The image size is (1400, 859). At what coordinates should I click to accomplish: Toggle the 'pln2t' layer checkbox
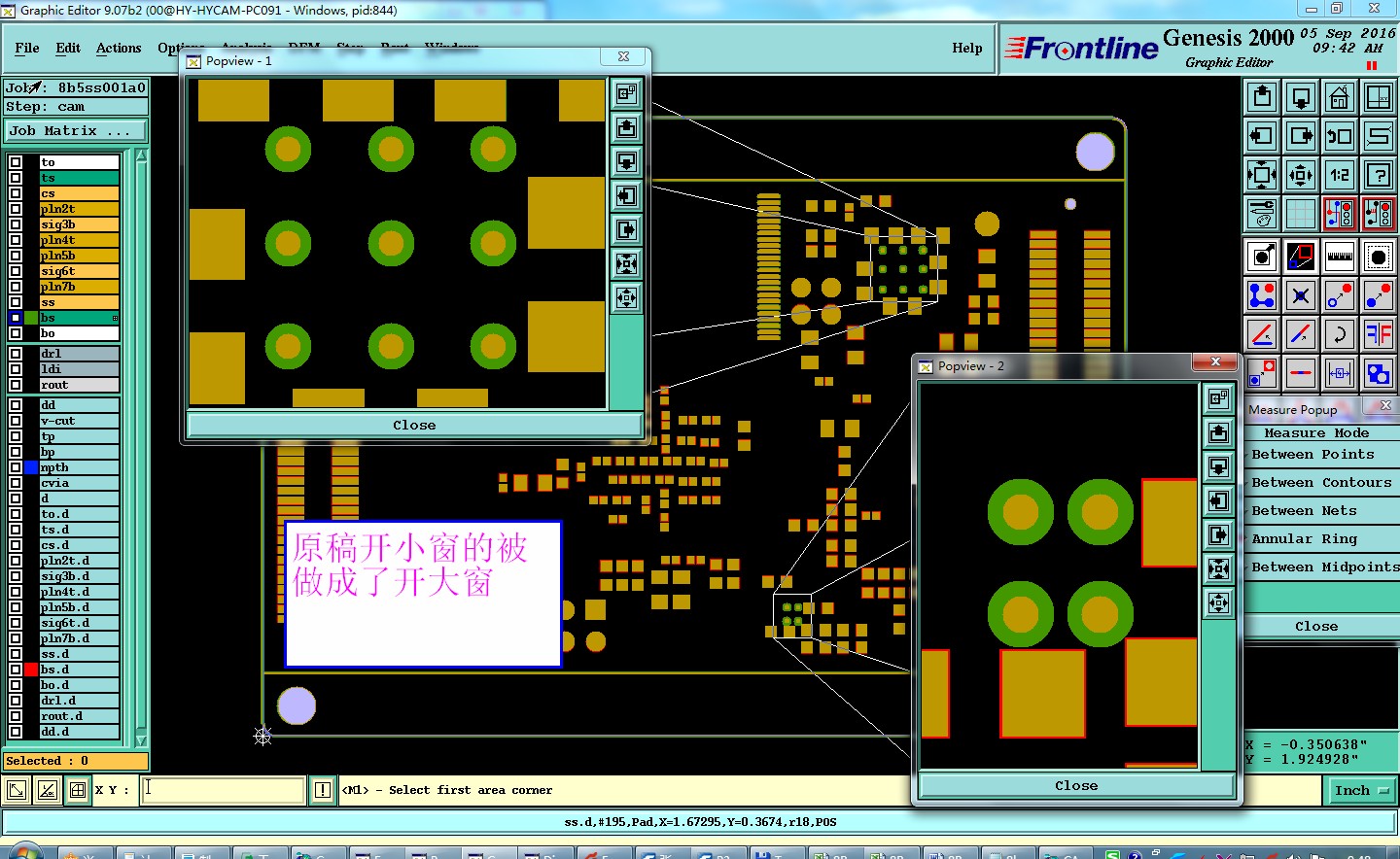(16, 209)
